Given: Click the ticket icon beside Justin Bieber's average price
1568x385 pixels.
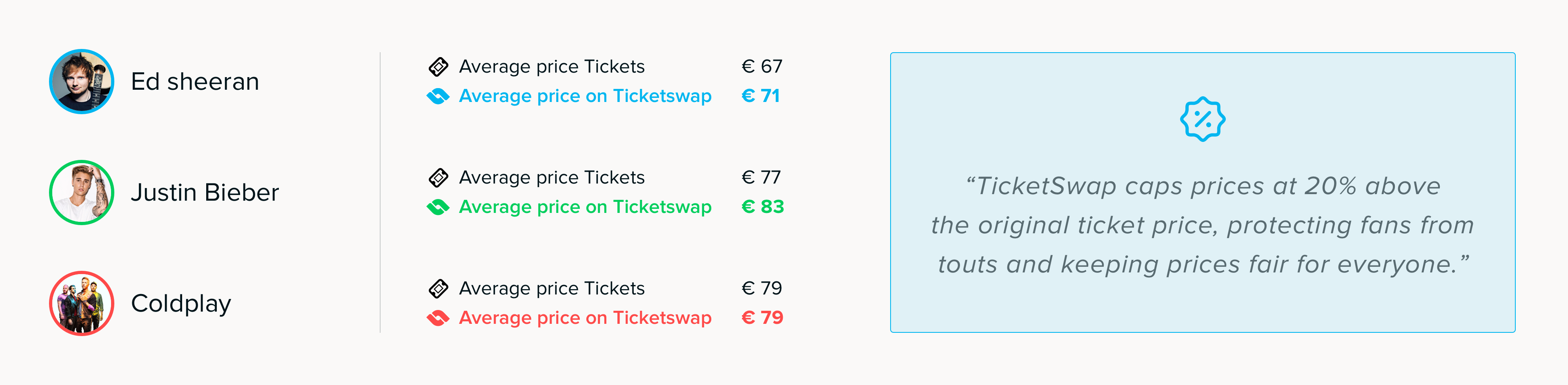Looking at the screenshot, I should coord(438,177).
